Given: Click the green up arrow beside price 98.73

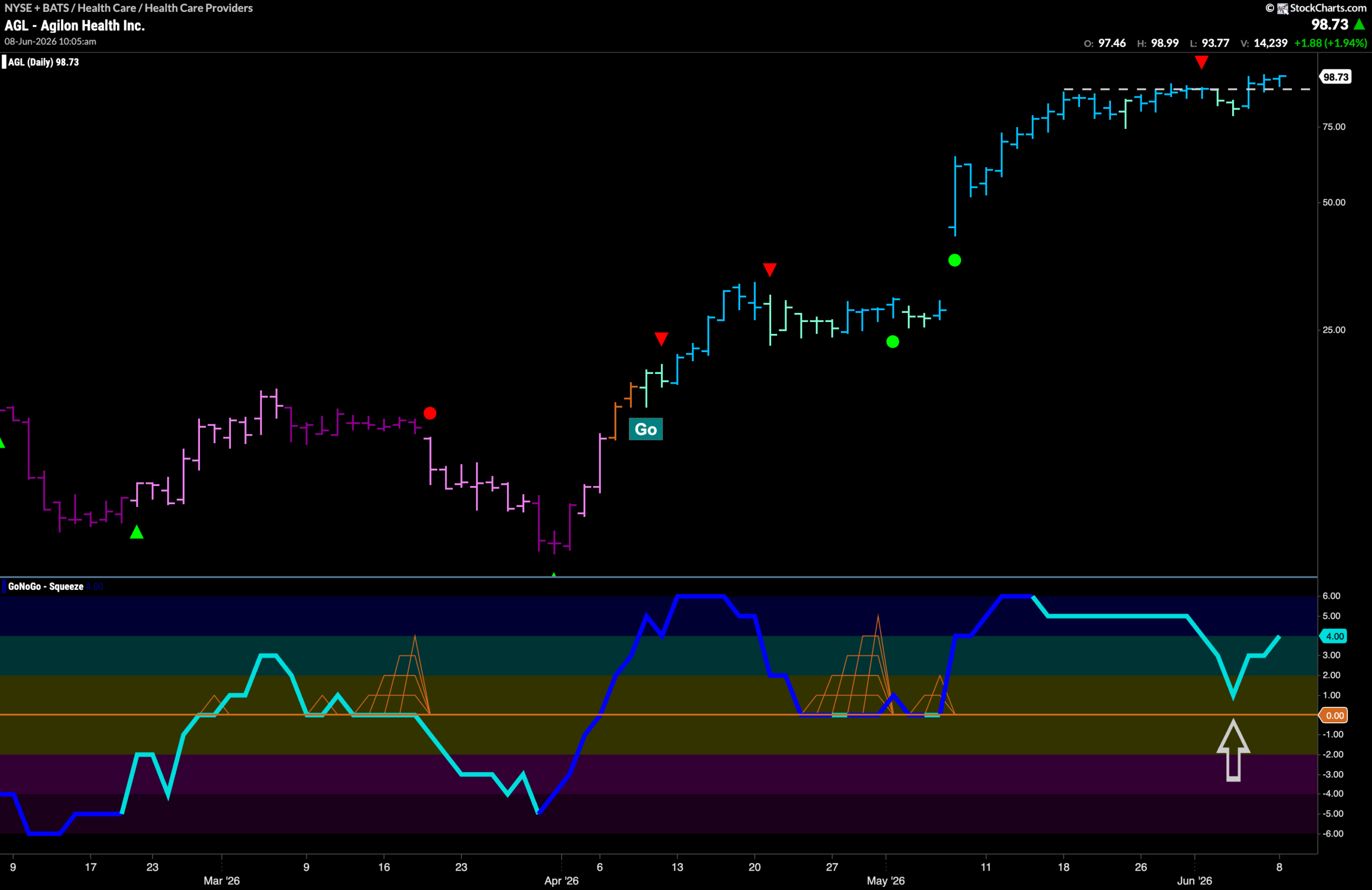Looking at the screenshot, I should pyautogui.click(x=1359, y=24).
